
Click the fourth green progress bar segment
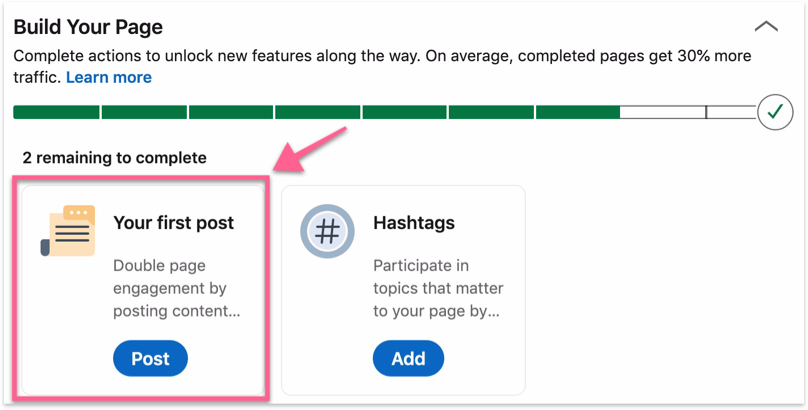point(317,112)
